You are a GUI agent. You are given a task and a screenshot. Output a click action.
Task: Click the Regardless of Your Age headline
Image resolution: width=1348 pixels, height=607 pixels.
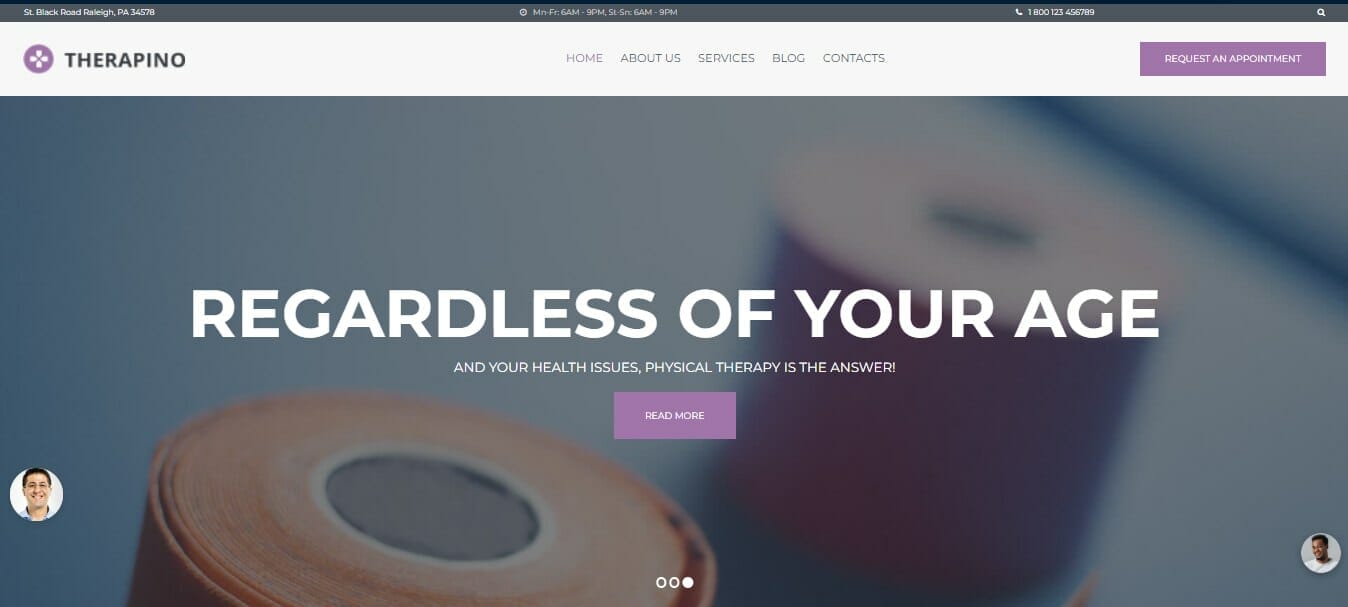[x=674, y=314]
